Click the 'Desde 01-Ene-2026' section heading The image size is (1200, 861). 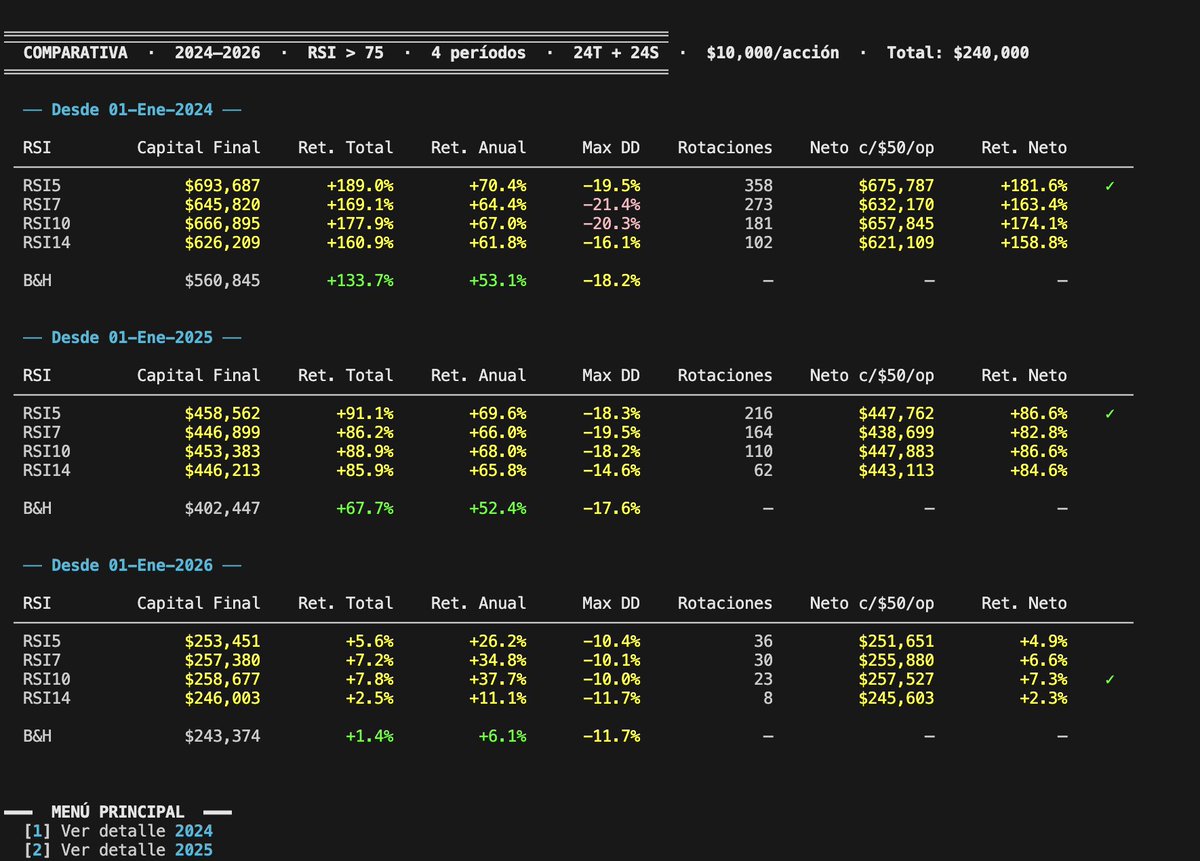click(132, 565)
